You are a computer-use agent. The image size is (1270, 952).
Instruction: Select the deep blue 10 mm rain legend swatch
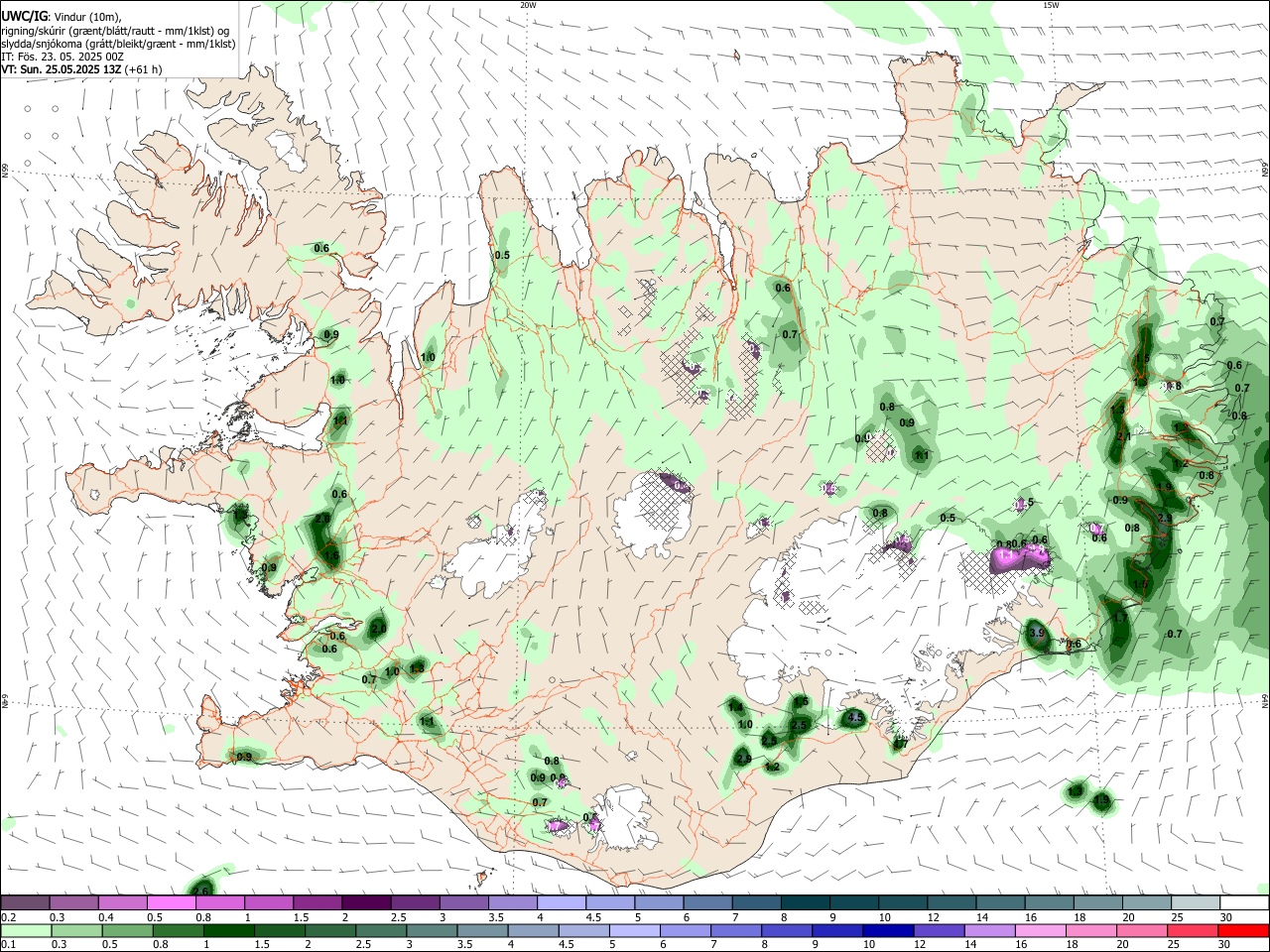coord(888,931)
